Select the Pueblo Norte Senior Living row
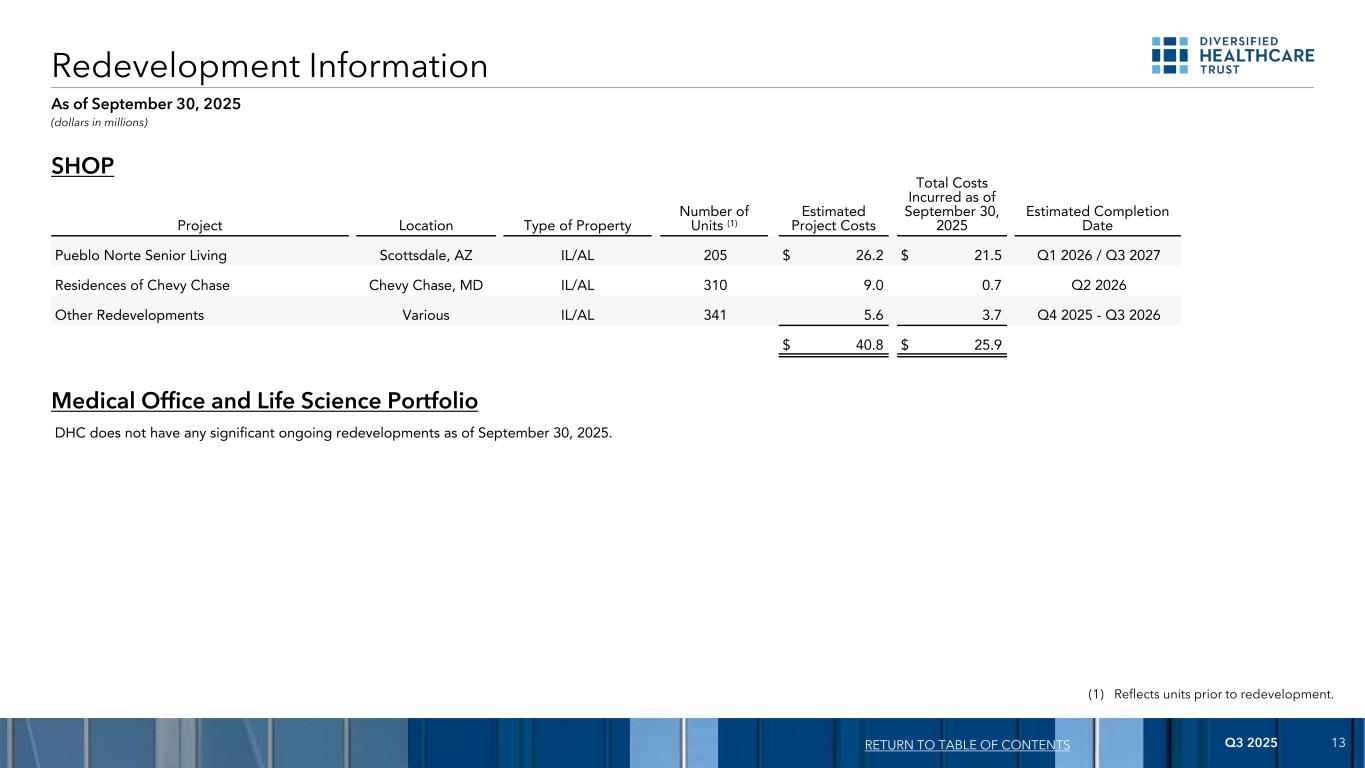Image resolution: width=1365 pixels, height=768 pixels. point(141,255)
